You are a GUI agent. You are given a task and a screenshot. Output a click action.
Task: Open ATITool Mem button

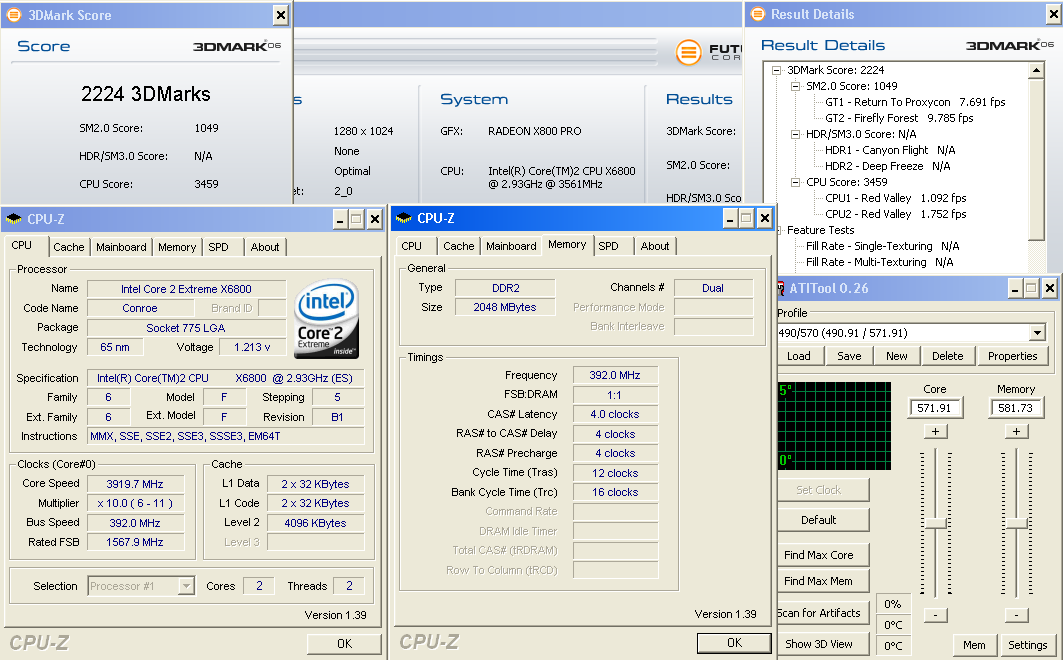[974, 645]
